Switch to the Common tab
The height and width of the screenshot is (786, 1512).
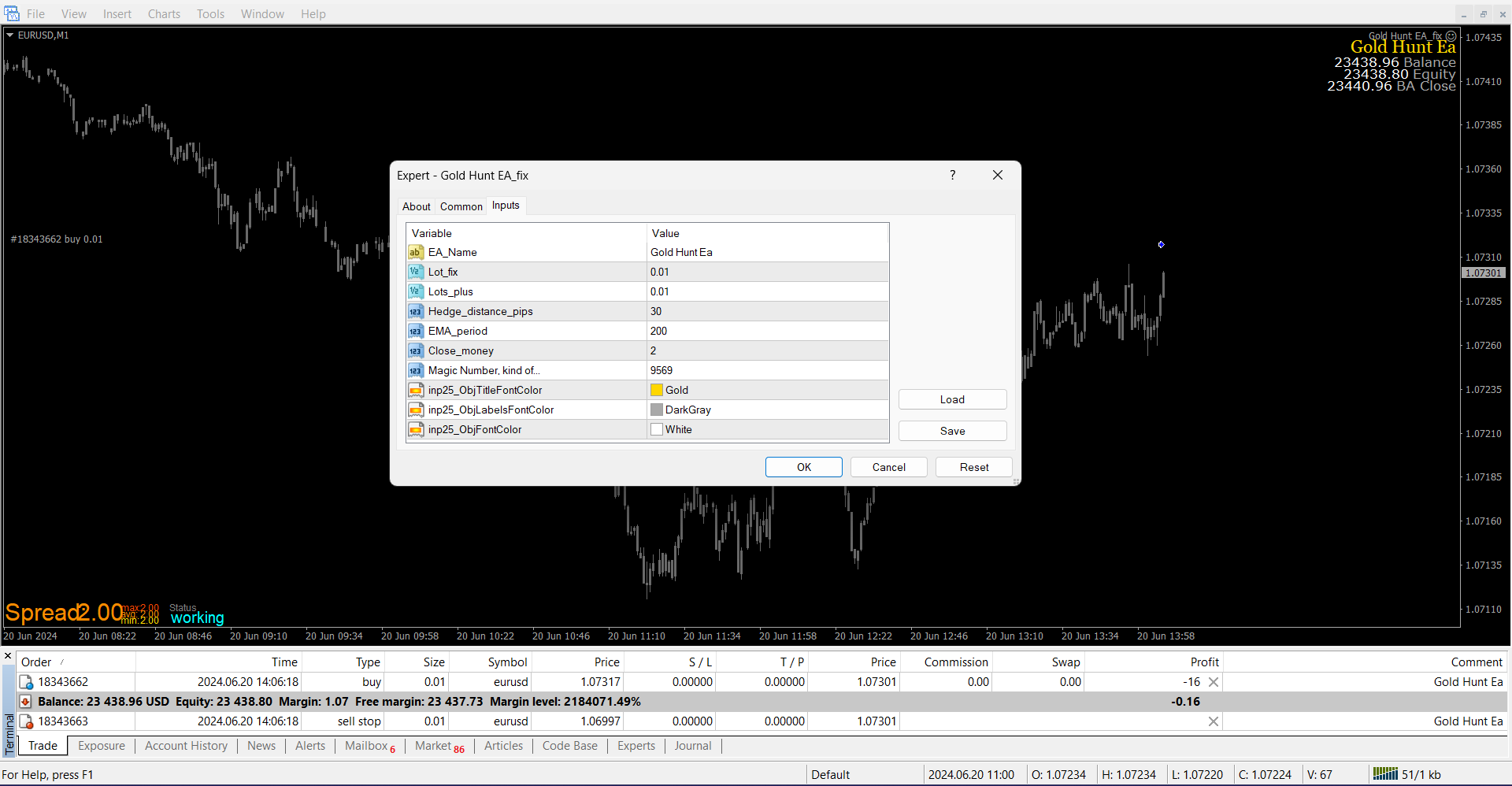click(x=461, y=206)
